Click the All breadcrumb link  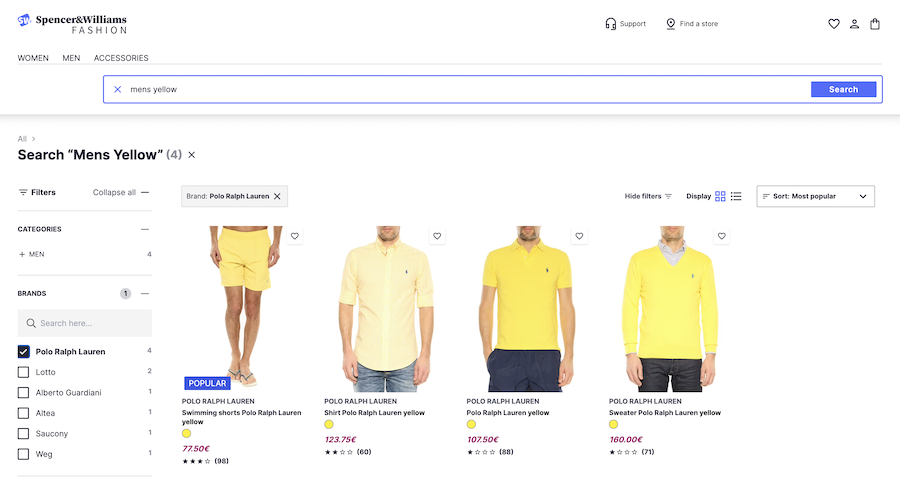coord(22,139)
